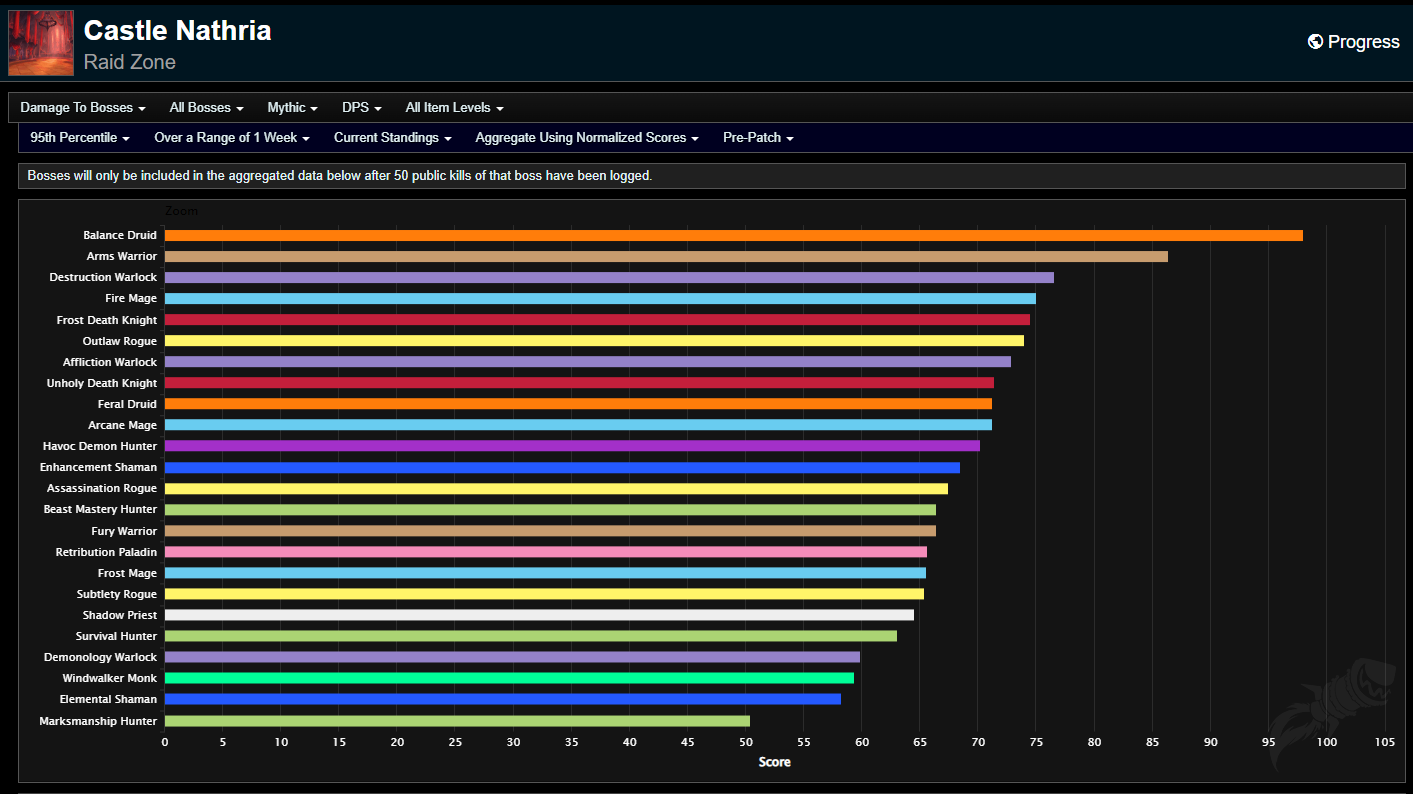Image resolution: width=1413 pixels, height=794 pixels.
Task: Select the Frost Death Knight red bar
Action: [x=597, y=320]
